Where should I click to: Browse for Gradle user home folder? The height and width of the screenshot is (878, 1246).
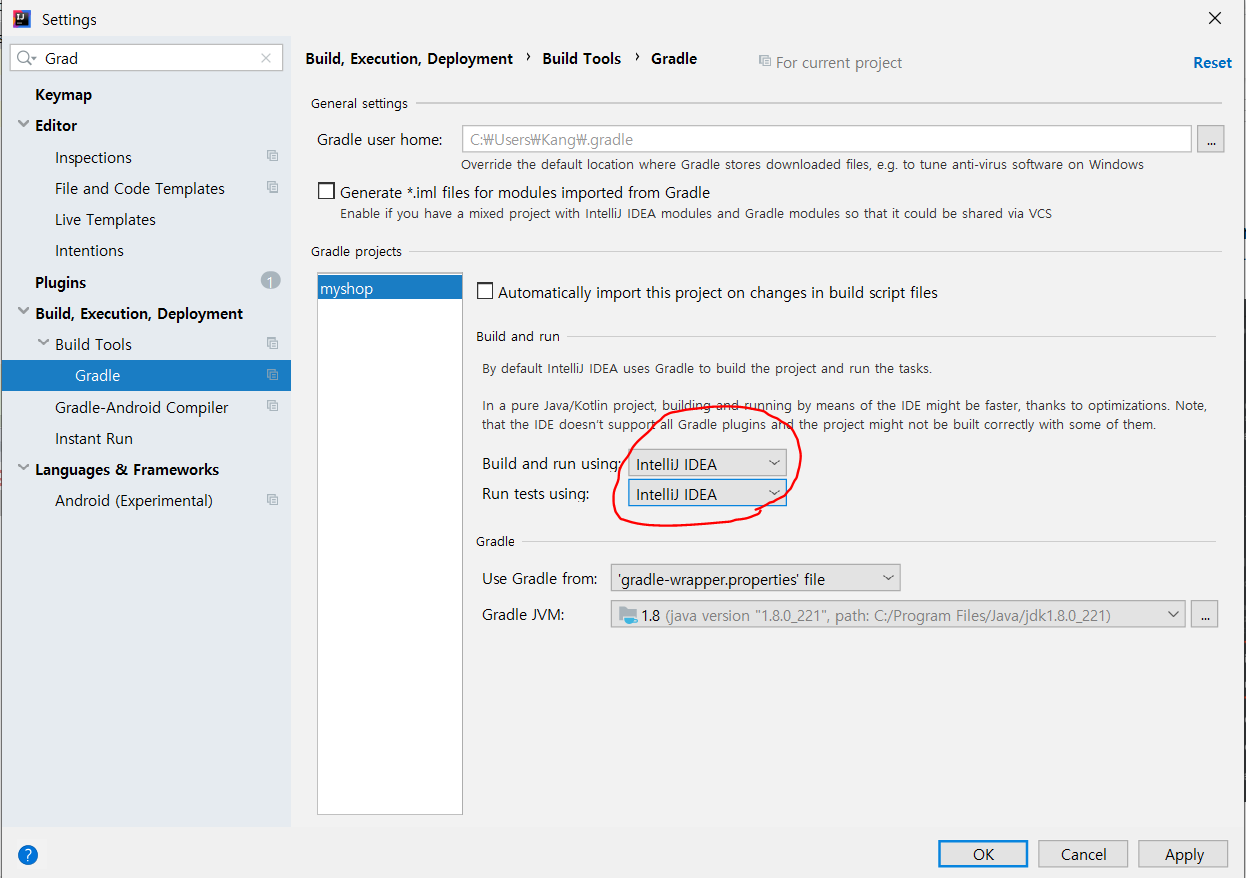point(1210,139)
